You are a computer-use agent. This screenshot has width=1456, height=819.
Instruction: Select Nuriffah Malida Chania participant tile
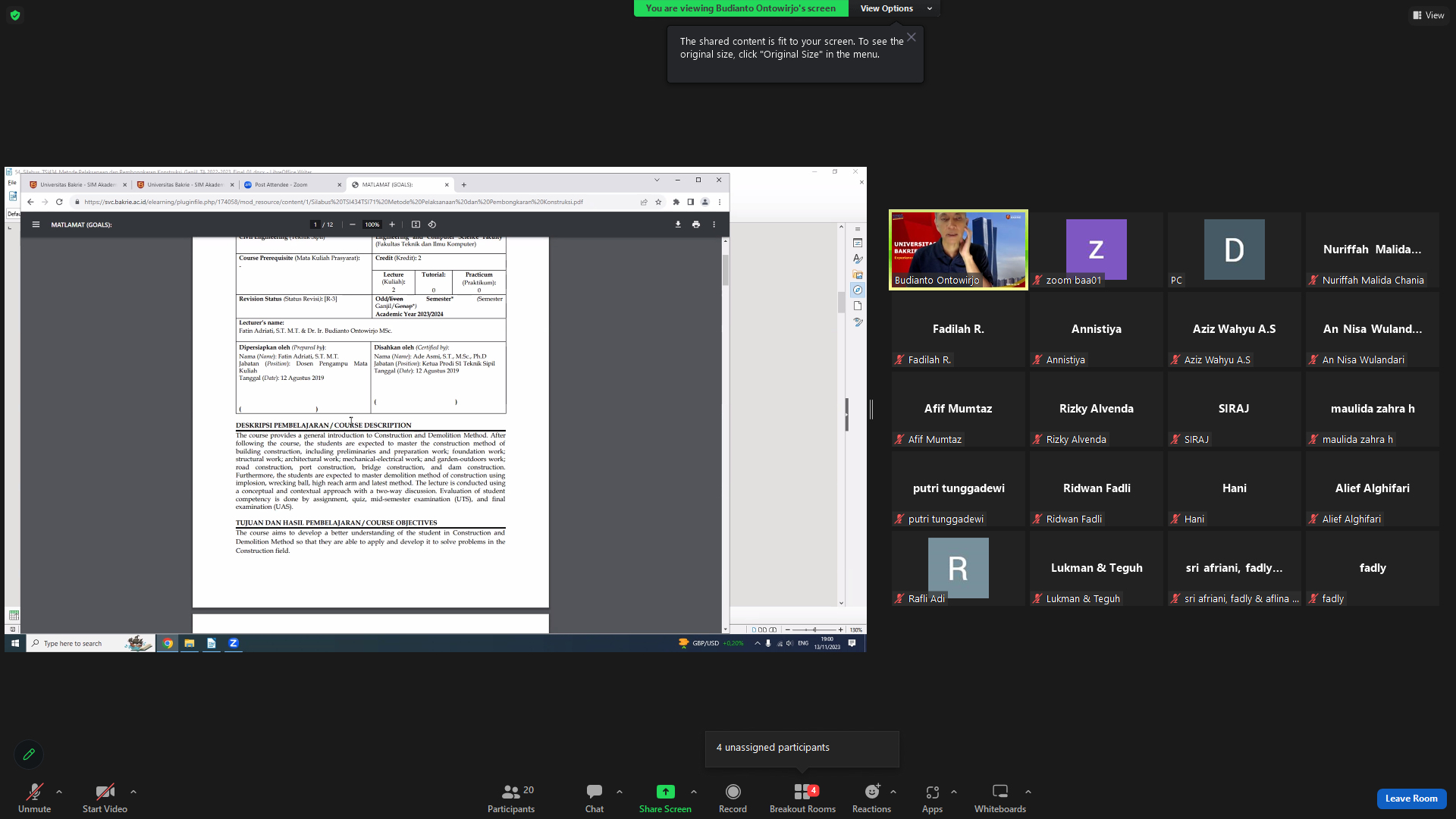click(1373, 249)
